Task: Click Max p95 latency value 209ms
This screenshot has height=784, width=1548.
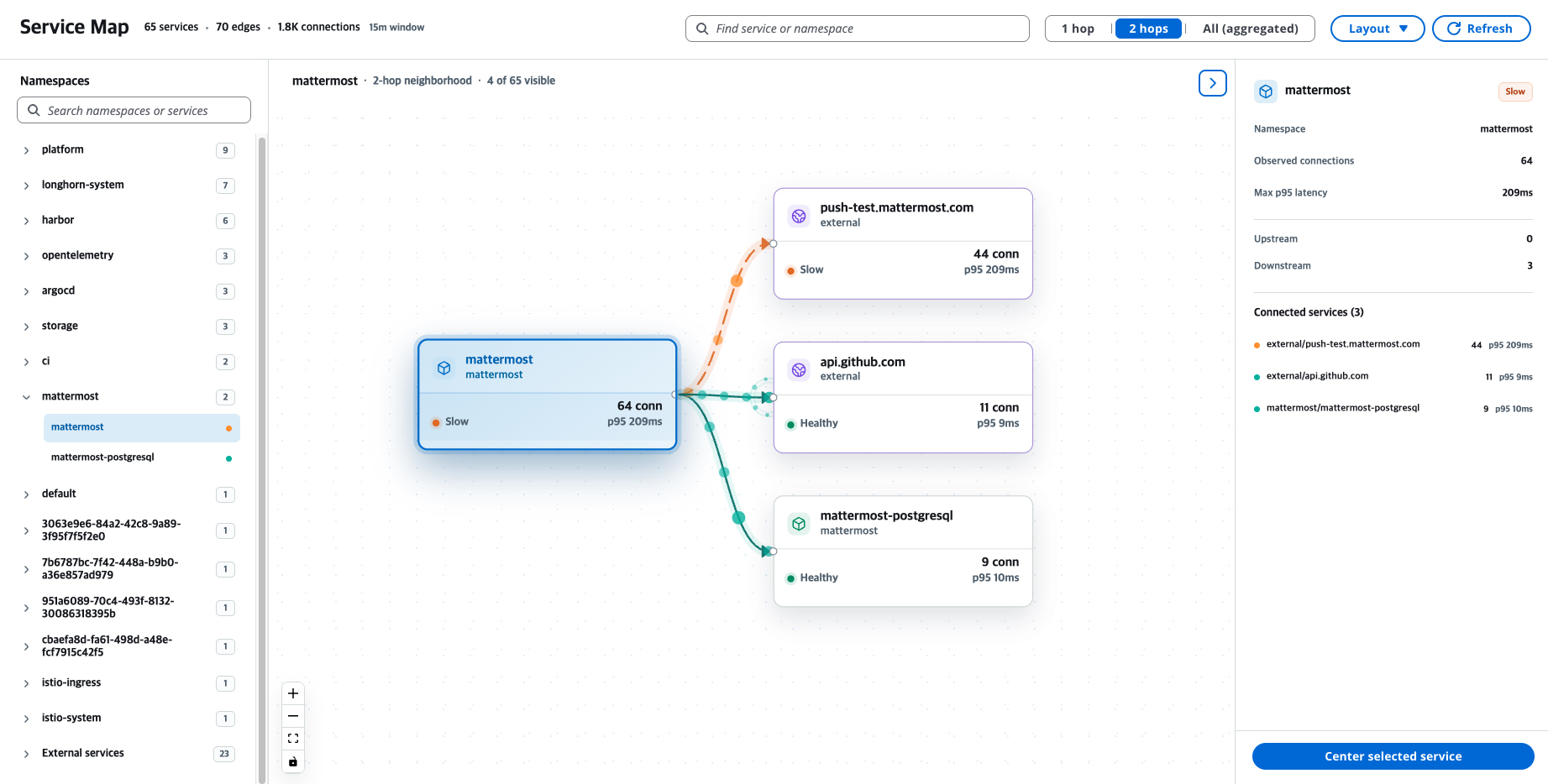Action: point(1517,193)
